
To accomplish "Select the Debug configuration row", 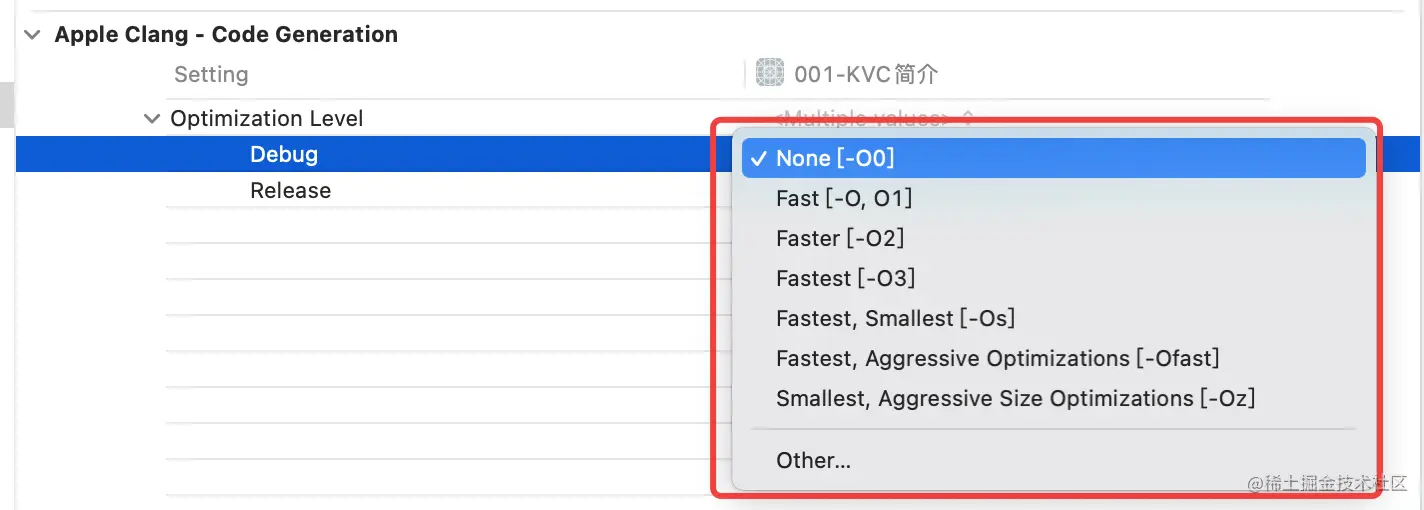I will (284, 155).
